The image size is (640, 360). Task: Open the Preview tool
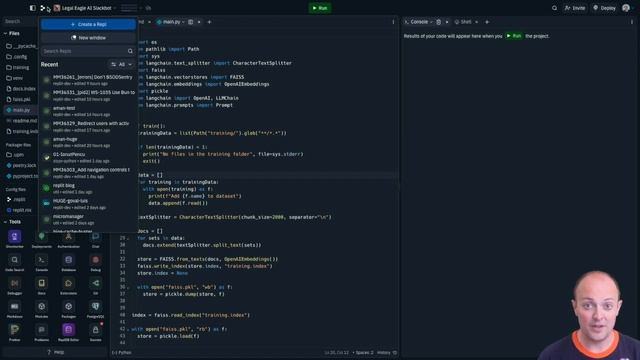pos(15,332)
